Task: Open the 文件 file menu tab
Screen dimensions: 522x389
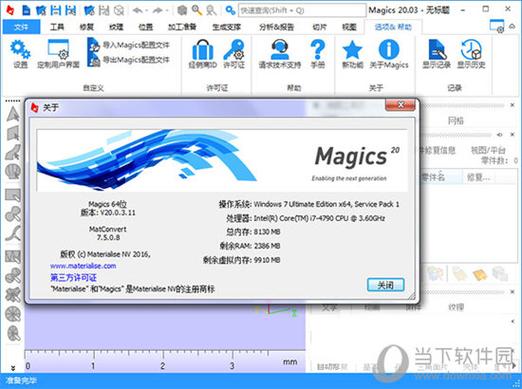Action: click(x=21, y=27)
